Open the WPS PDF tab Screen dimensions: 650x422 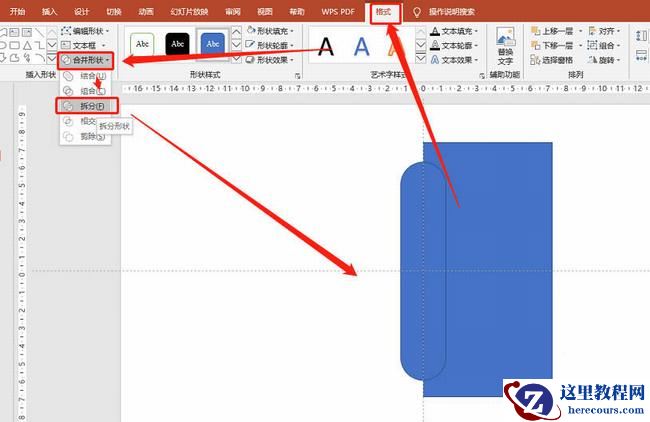point(338,12)
